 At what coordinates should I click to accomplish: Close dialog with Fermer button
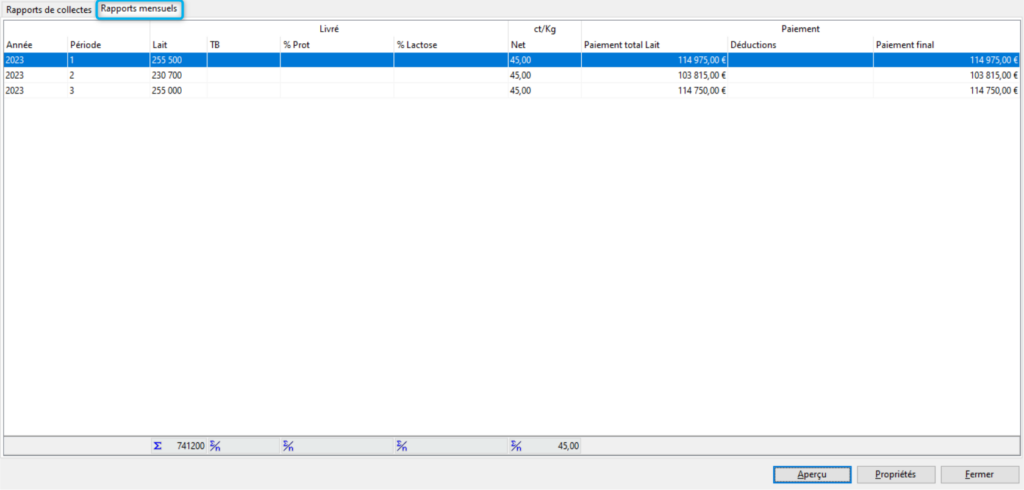[979, 474]
